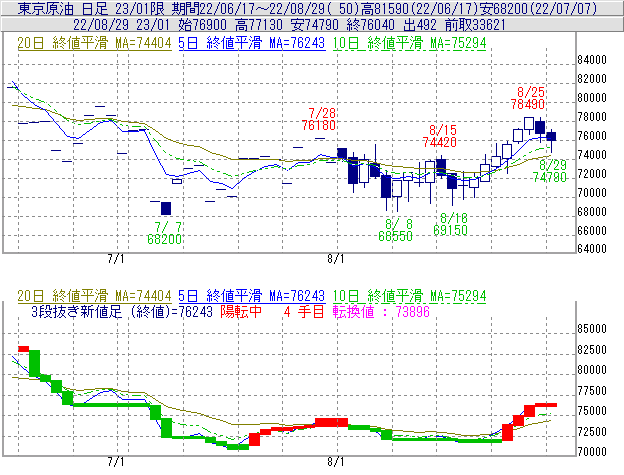This screenshot has width=624, height=475.
Task: Click the 期間22/06/17～22/08/29 period text
Action: 266,8
